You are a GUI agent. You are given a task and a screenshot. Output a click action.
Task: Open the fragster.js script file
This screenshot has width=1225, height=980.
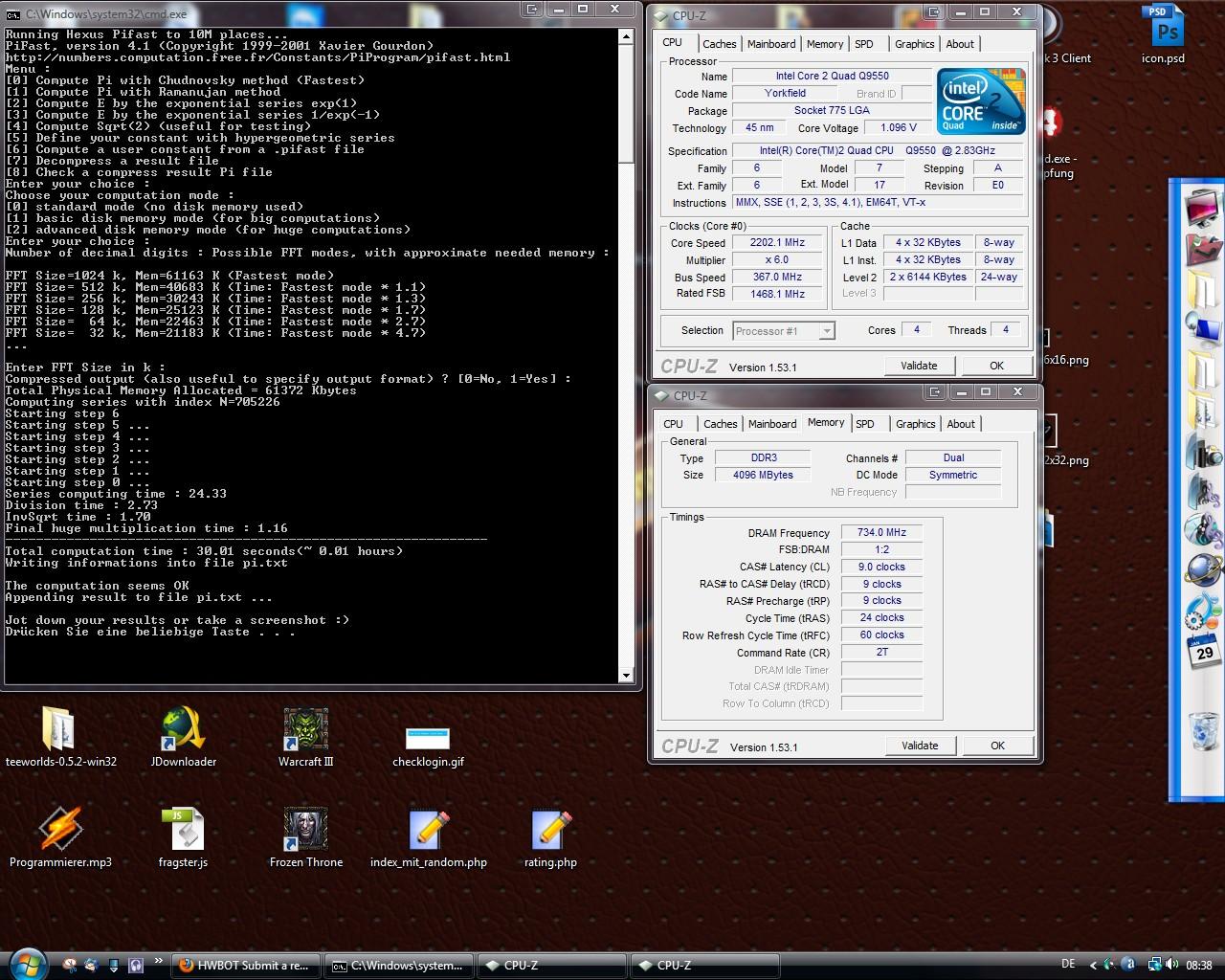(x=183, y=837)
